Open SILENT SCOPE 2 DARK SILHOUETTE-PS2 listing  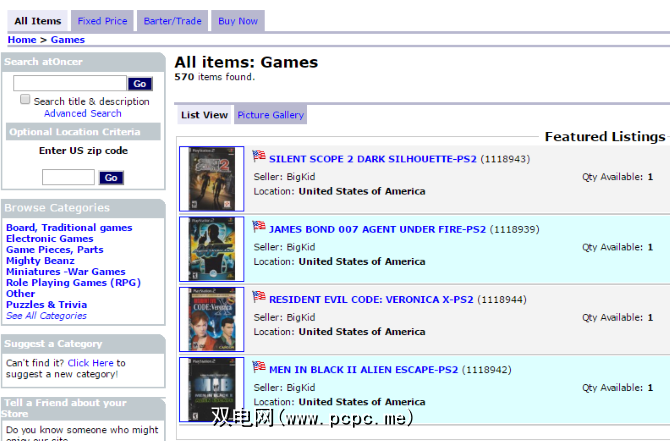pyautogui.click(x=373, y=159)
